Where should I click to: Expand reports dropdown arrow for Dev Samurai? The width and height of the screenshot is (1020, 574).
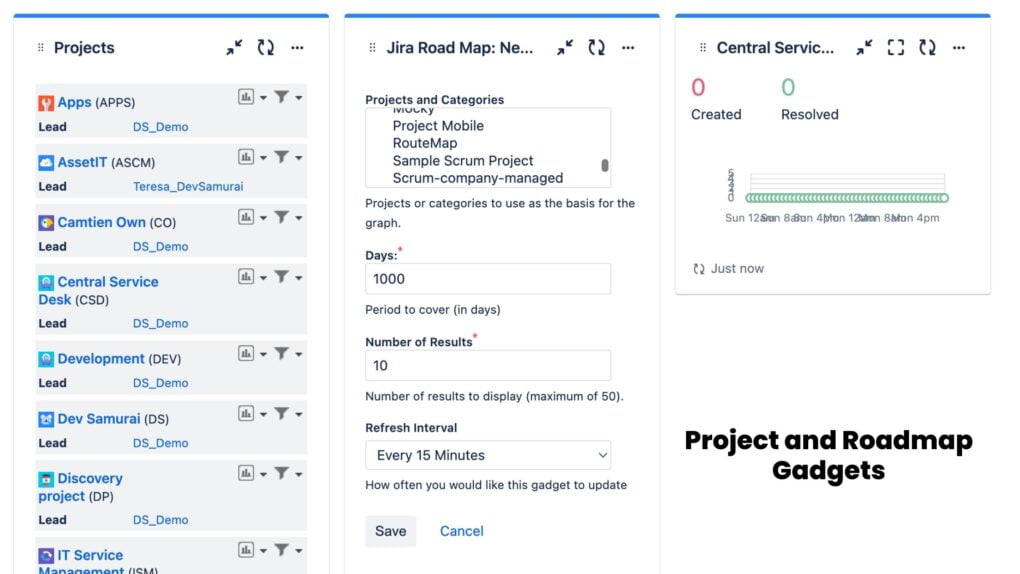[263, 414]
